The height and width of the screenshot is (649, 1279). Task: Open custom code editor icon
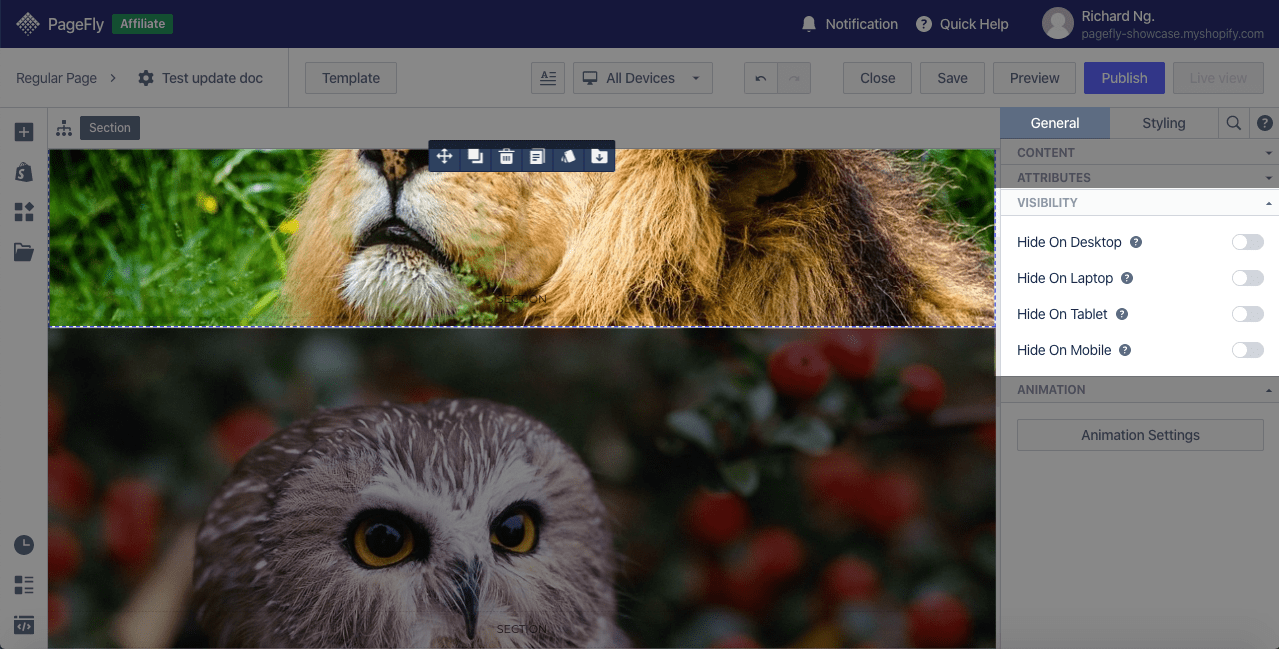click(24, 625)
